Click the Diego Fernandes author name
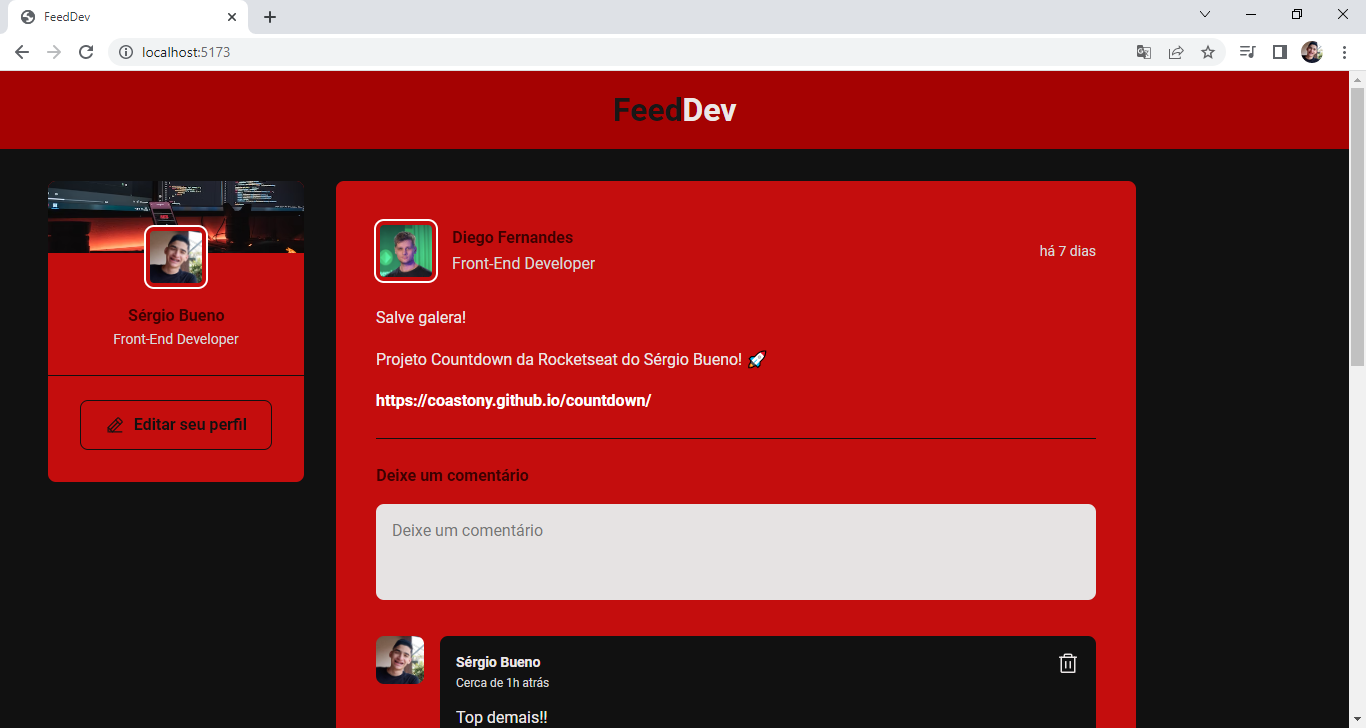 (x=513, y=237)
